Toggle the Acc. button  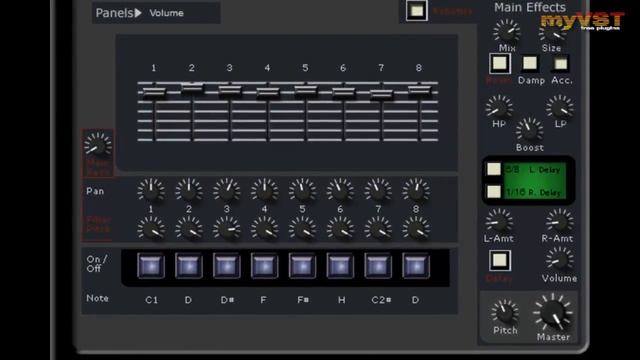click(x=560, y=63)
